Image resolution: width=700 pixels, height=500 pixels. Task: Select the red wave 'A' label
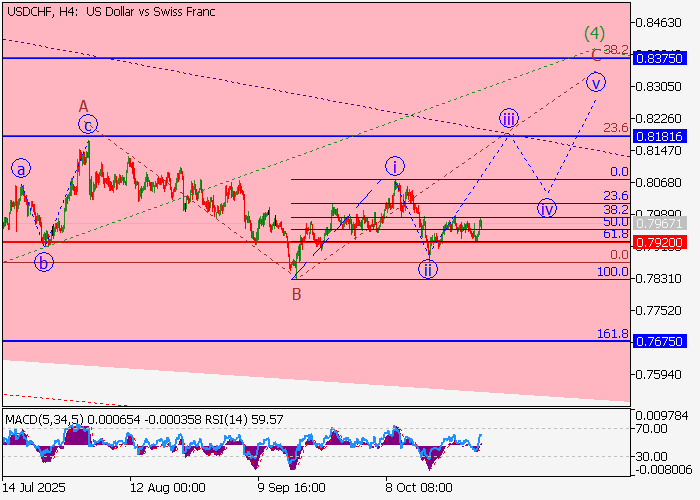(x=84, y=104)
